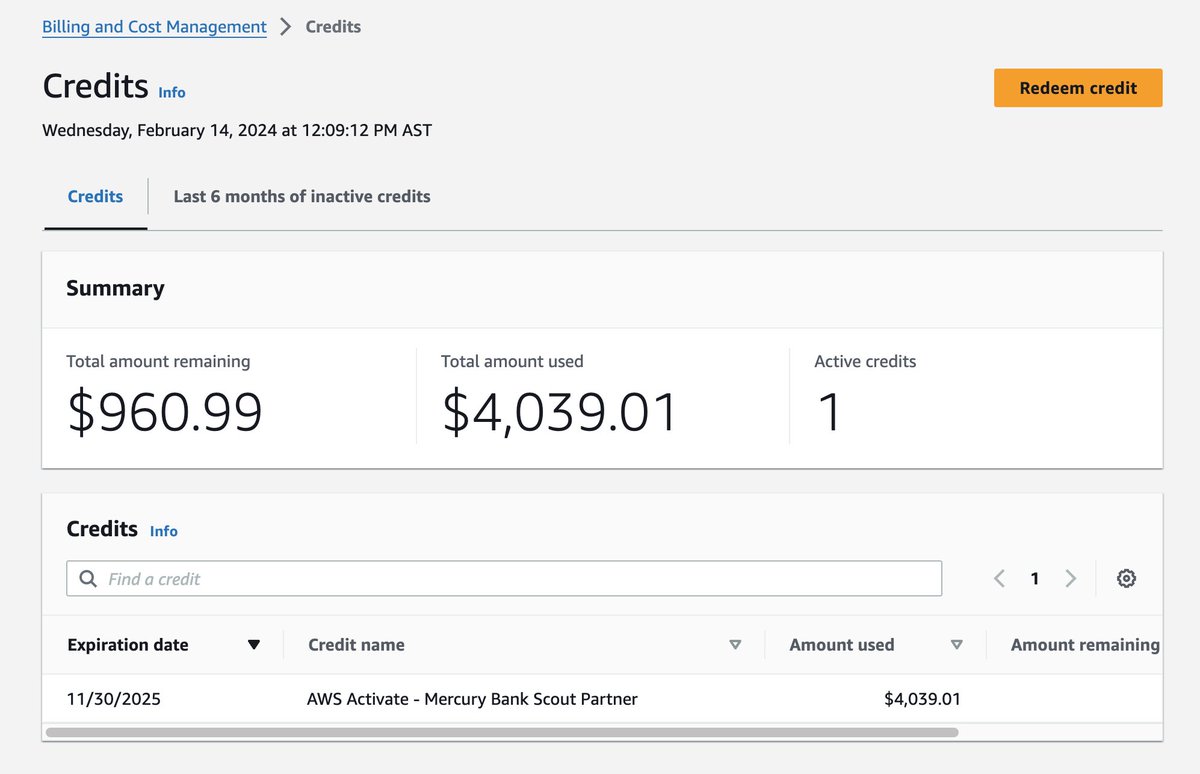Click the Info link in the Credits table header

click(164, 531)
